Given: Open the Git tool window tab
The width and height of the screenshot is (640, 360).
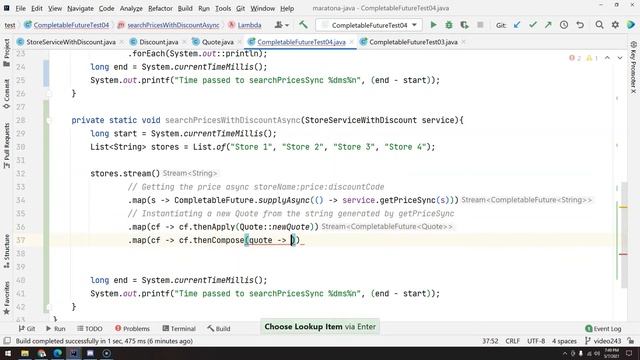Looking at the screenshot, I should (x=27, y=329).
